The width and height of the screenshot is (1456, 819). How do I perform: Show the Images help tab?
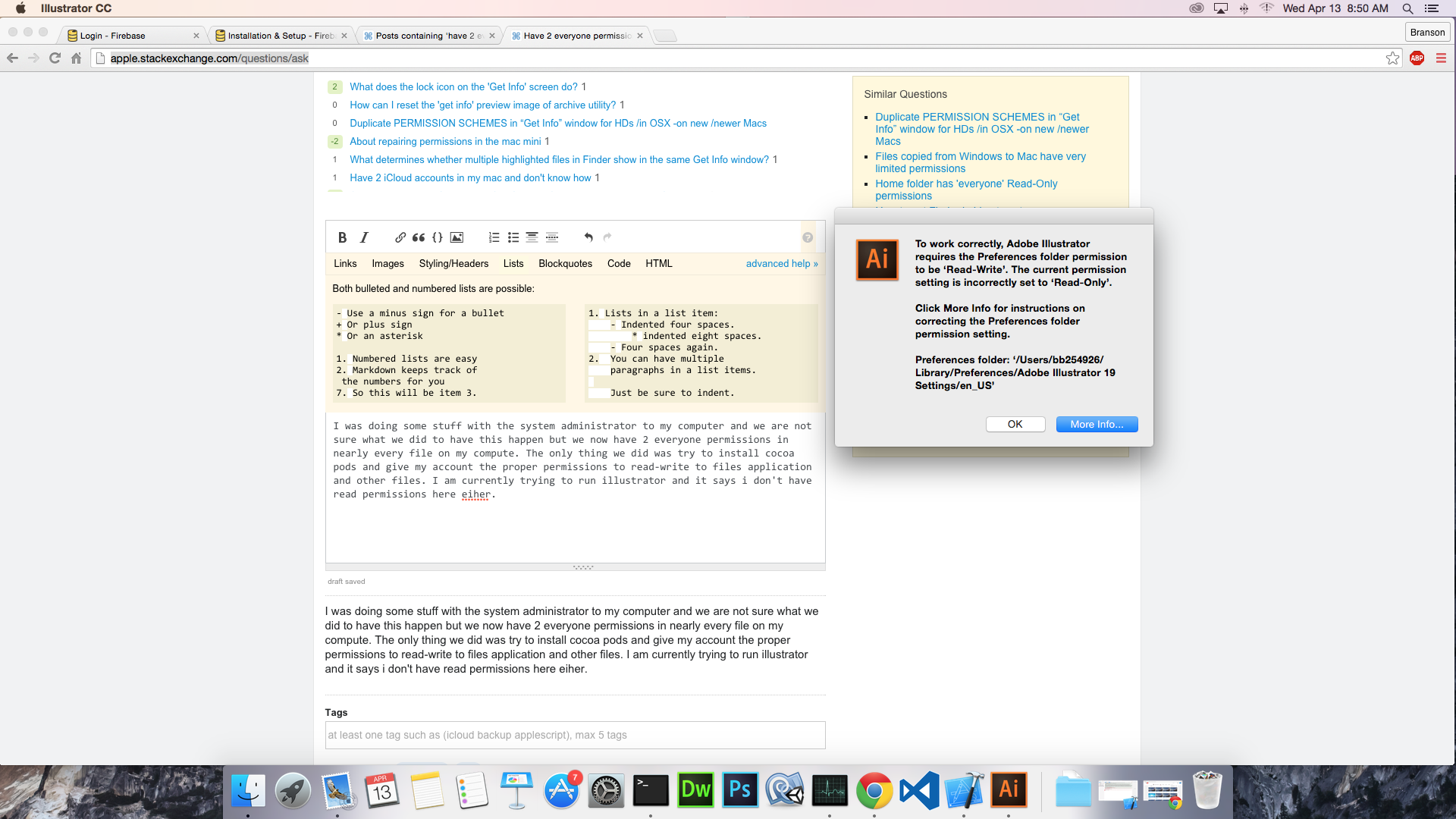(x=388, y=263)
